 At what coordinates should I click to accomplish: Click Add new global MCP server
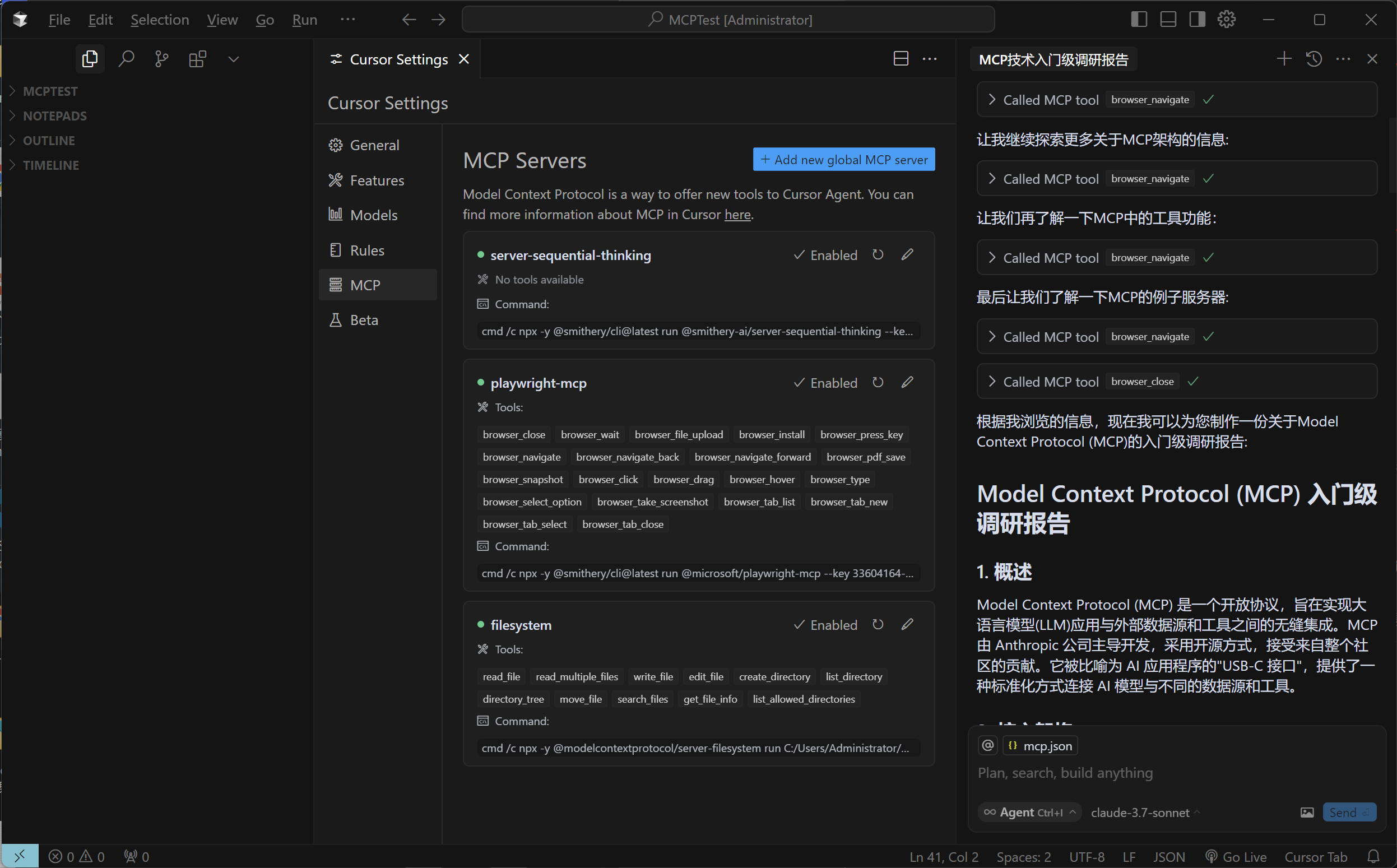(x=844, y=159)
